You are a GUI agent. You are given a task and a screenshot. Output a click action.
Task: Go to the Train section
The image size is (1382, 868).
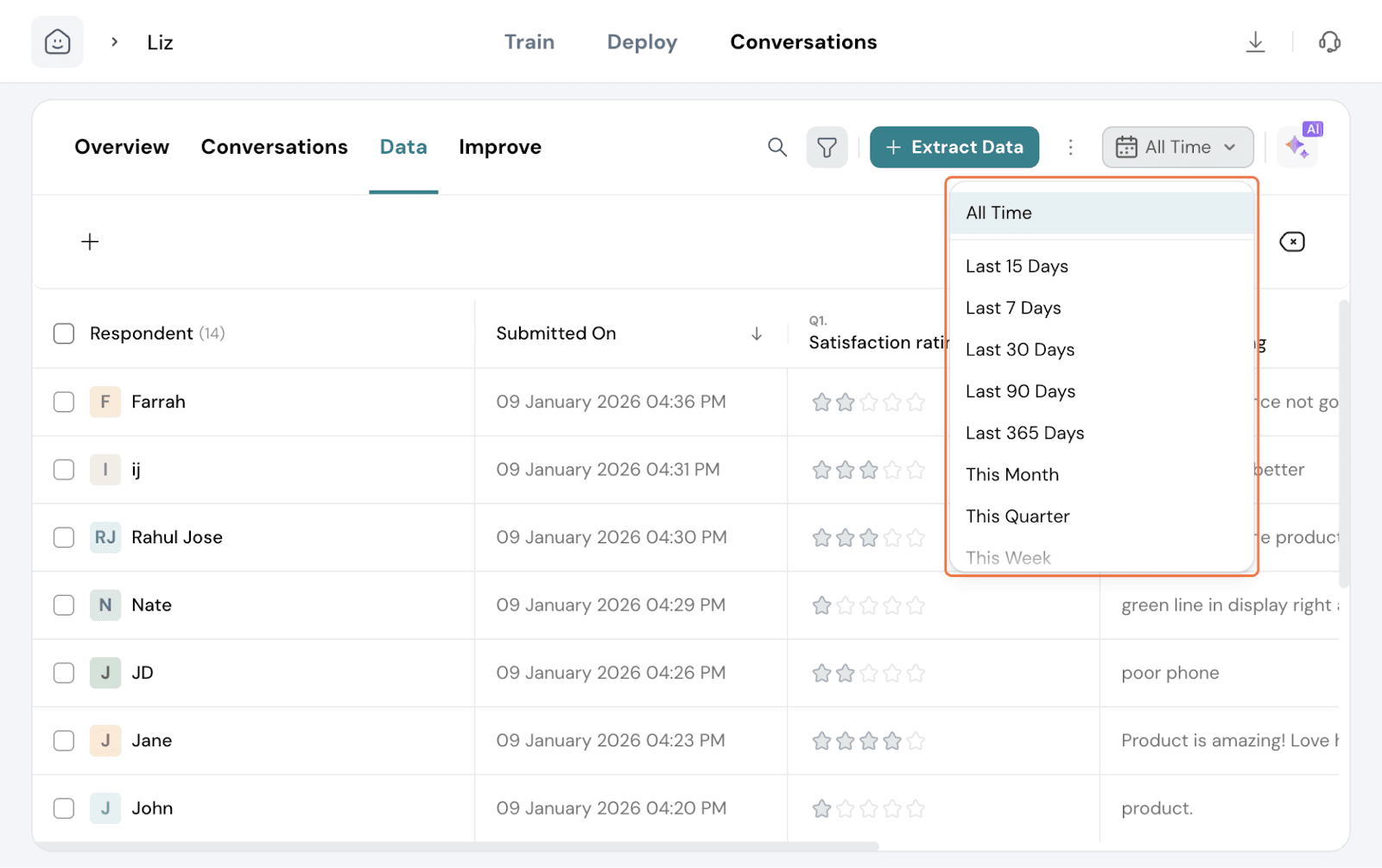(x=529, y=42)
